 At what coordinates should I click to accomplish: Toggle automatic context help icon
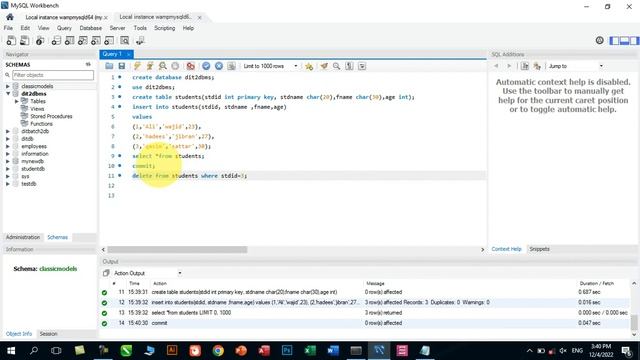[x=537, y=66]
